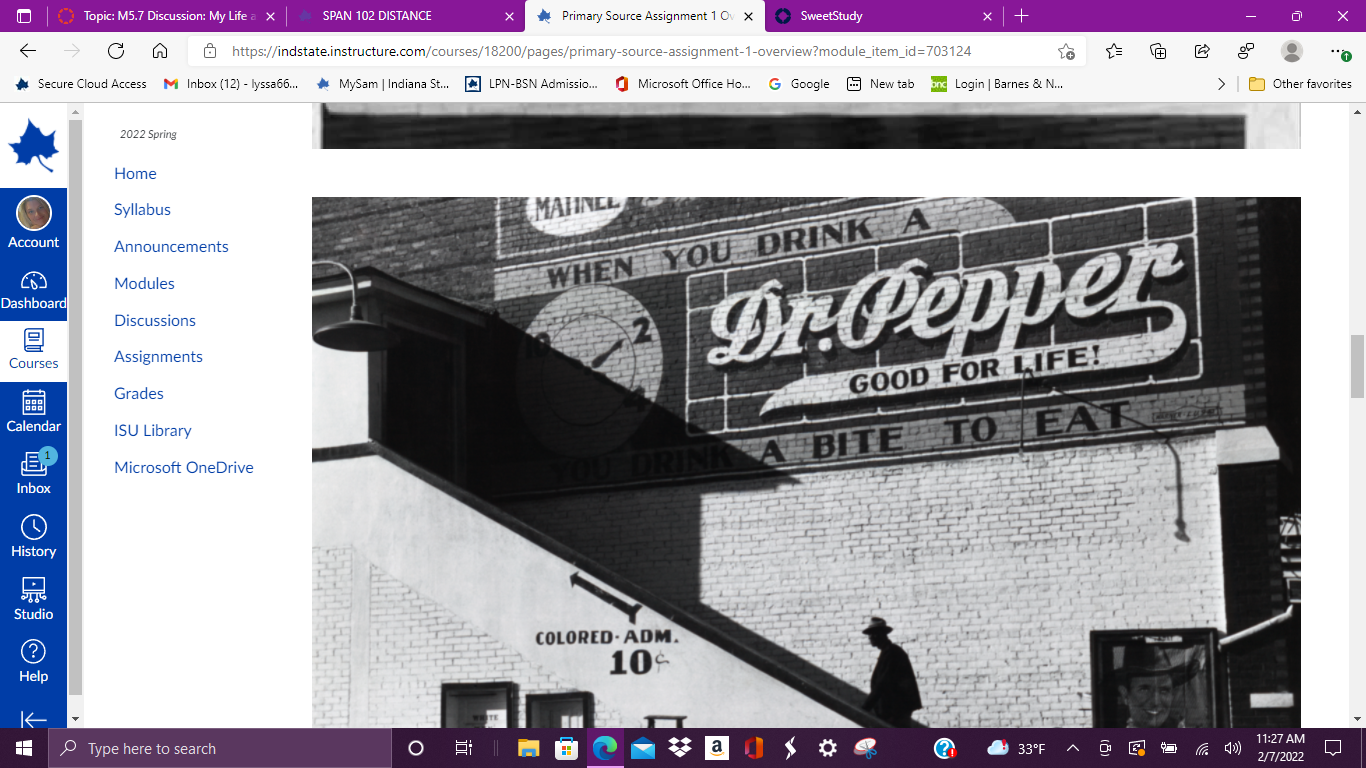This screenshot has height=768, width=1366.
Task: Open the Syllabus course link
Action: (142, 210)
